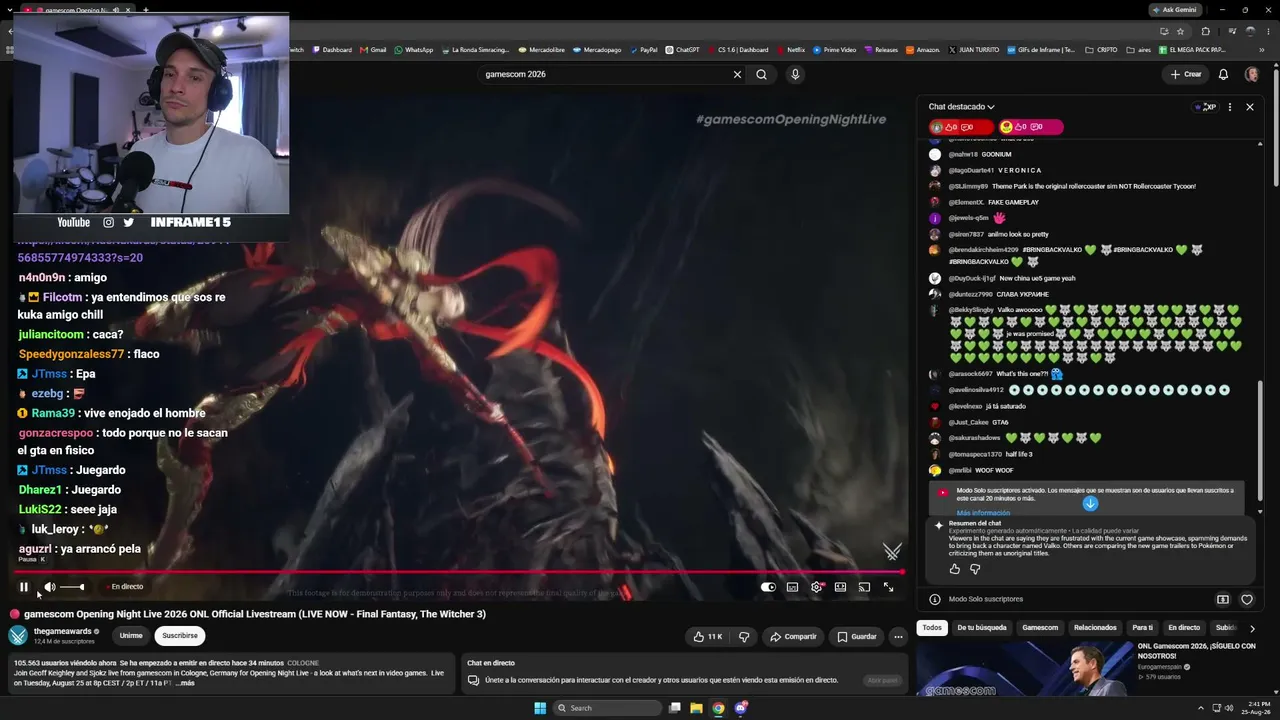The image size is (1280, 720).
Task: Jump to newest chat messages arrow
Action: (1090, 503)
